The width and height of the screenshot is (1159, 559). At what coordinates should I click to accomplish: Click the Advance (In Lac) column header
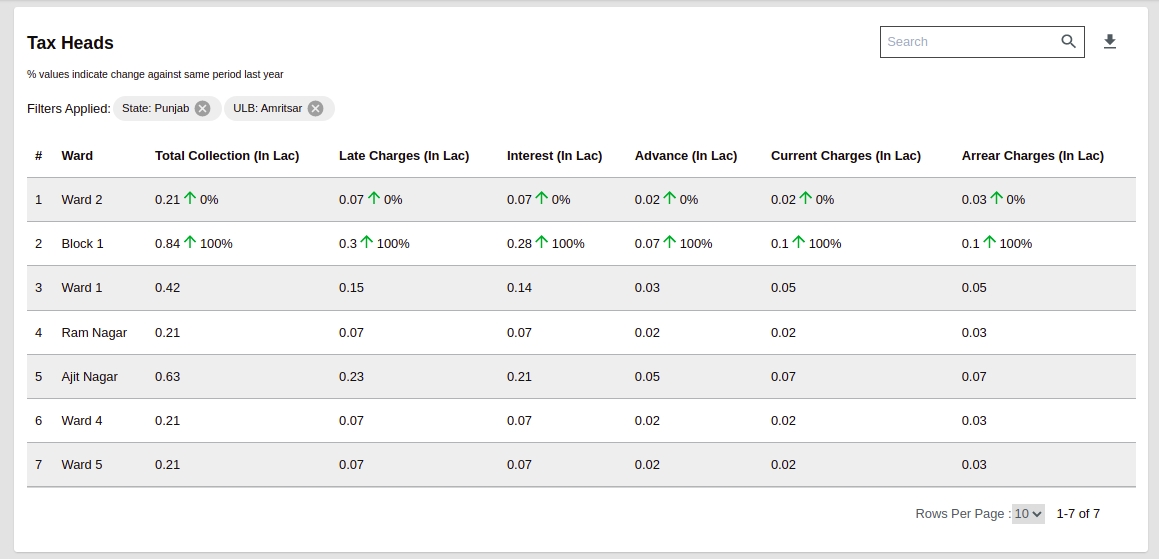pyautogui.click(x=685, y=156)
